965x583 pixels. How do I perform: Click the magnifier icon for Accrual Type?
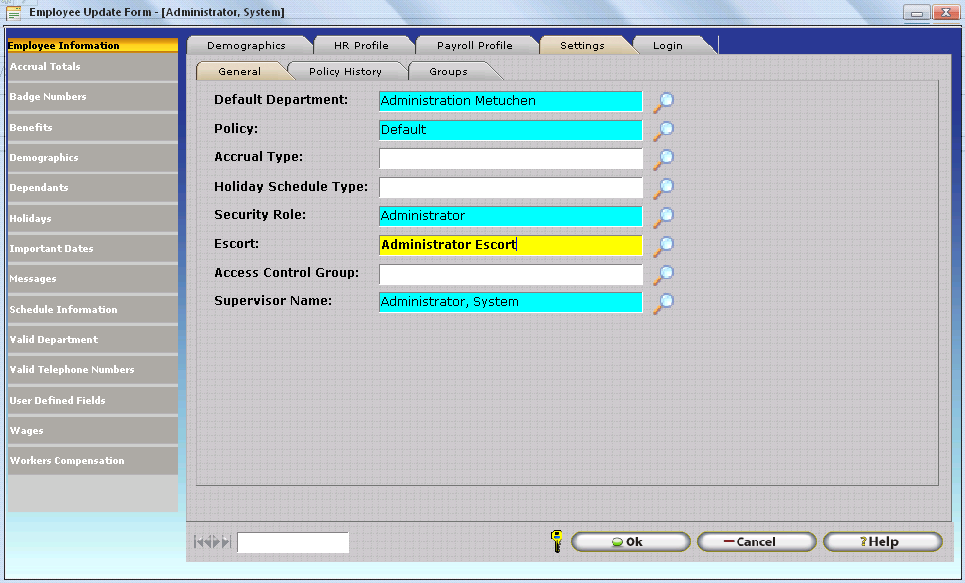pos(664,158)
